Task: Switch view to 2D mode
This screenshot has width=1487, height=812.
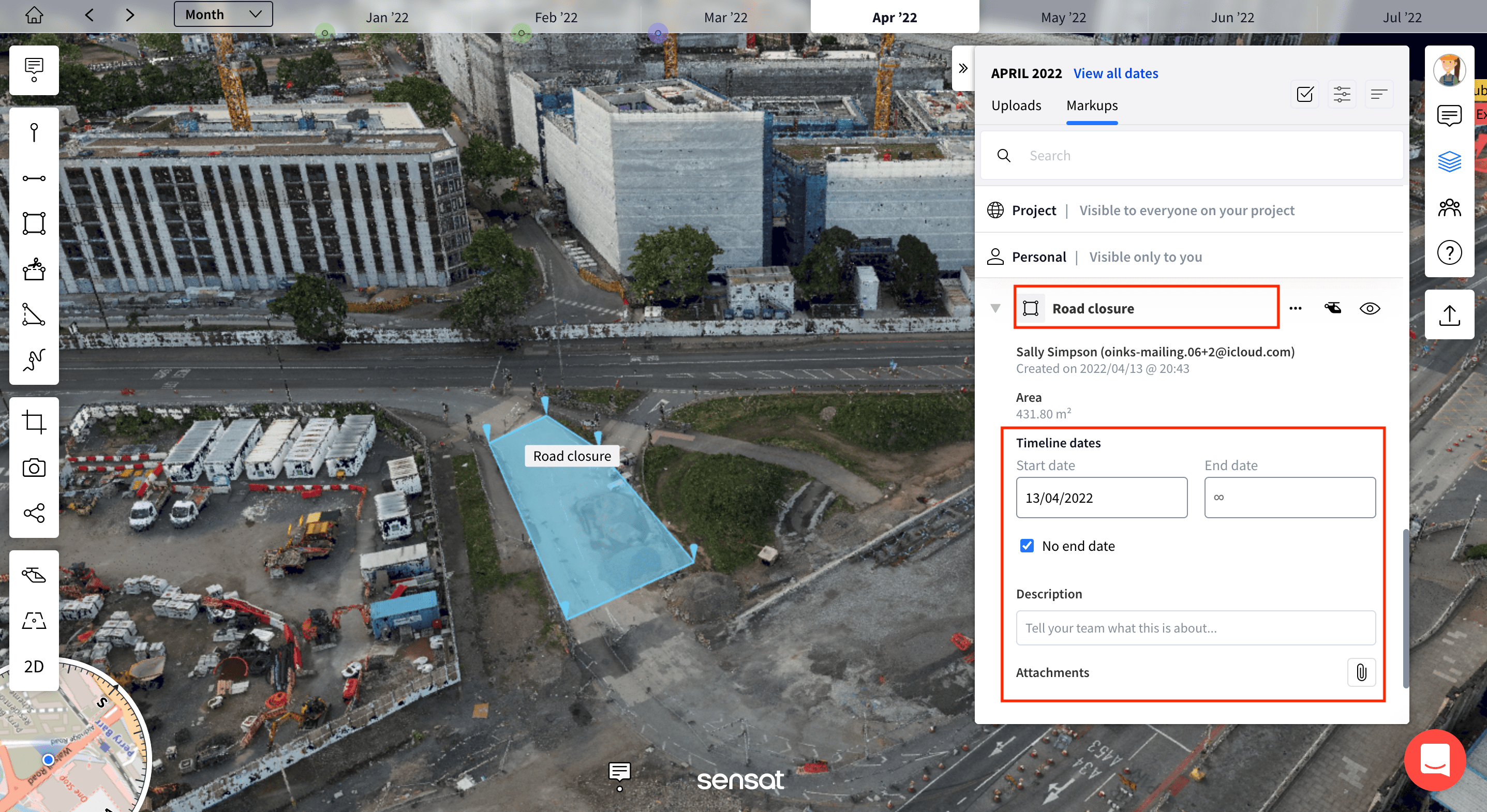Action: coord(34,667)
